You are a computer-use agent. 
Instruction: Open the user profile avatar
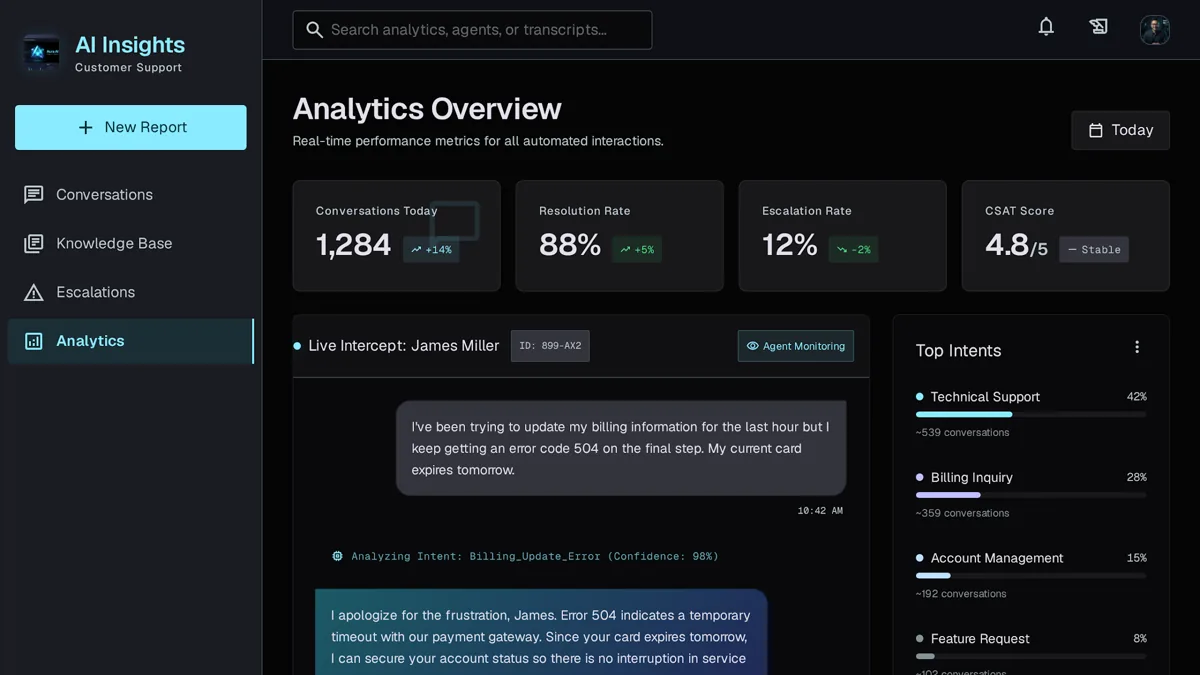point(1155,29)
